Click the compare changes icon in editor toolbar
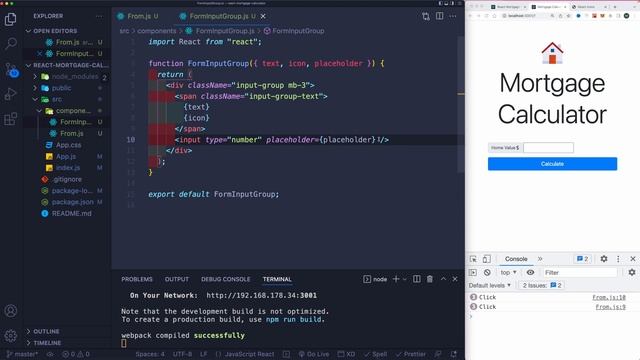The height and width of the screenshot is (360, 640). tap(426, 16)
